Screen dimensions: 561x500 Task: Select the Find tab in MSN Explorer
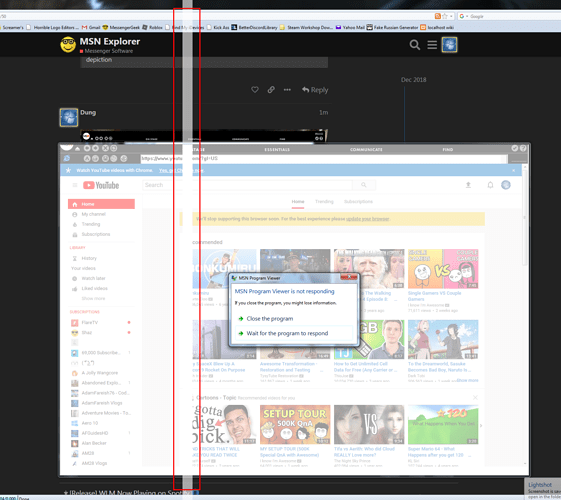(x=448, y=149)
